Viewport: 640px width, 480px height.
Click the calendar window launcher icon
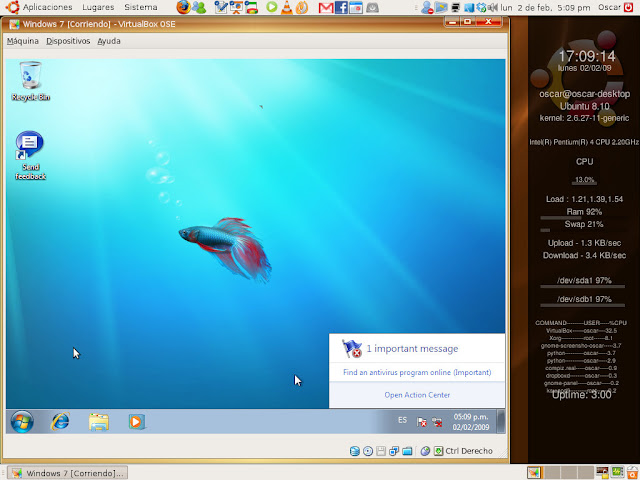[356, 7]
